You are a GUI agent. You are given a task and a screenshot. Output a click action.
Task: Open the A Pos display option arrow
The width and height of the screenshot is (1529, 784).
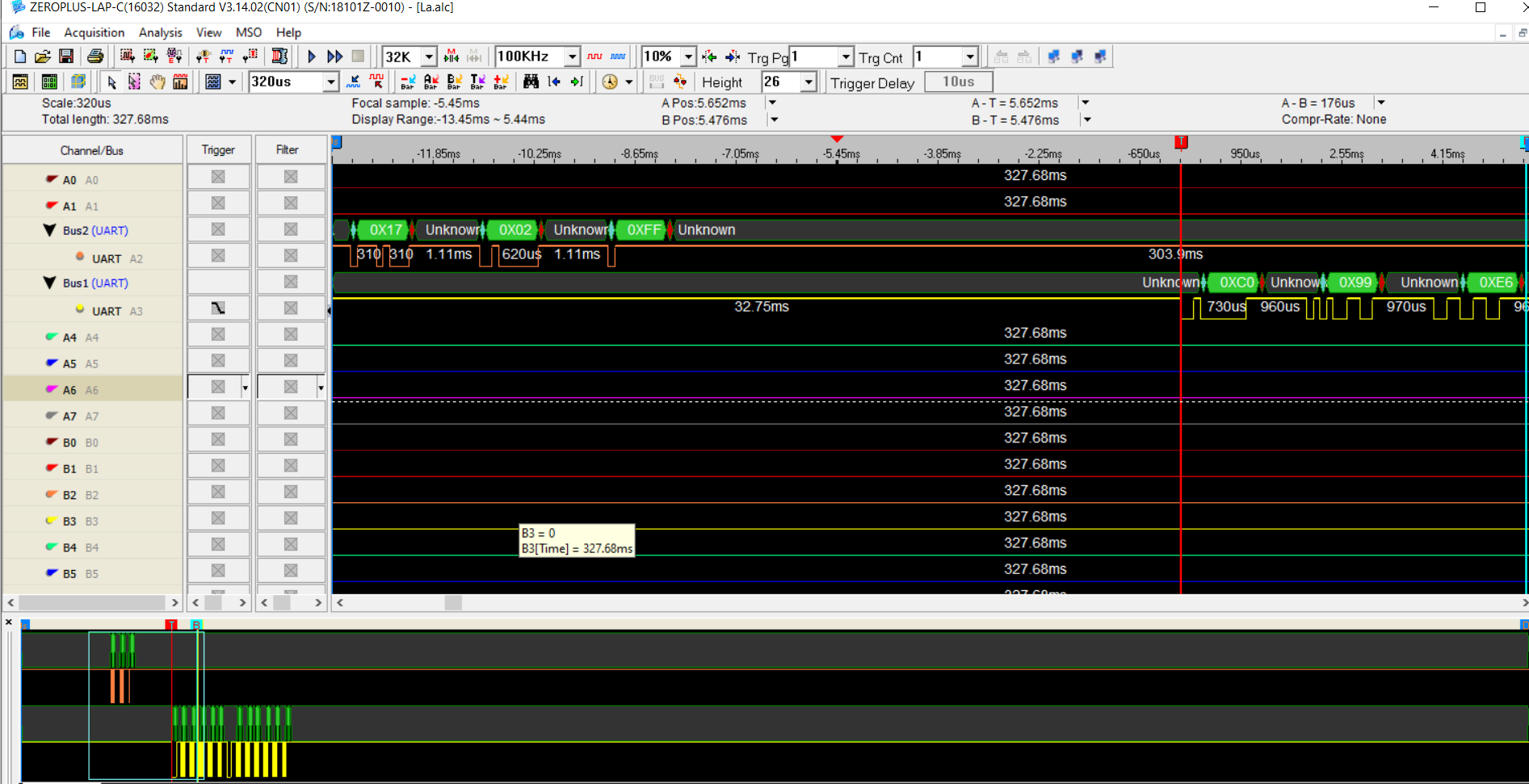coord(773,103)
